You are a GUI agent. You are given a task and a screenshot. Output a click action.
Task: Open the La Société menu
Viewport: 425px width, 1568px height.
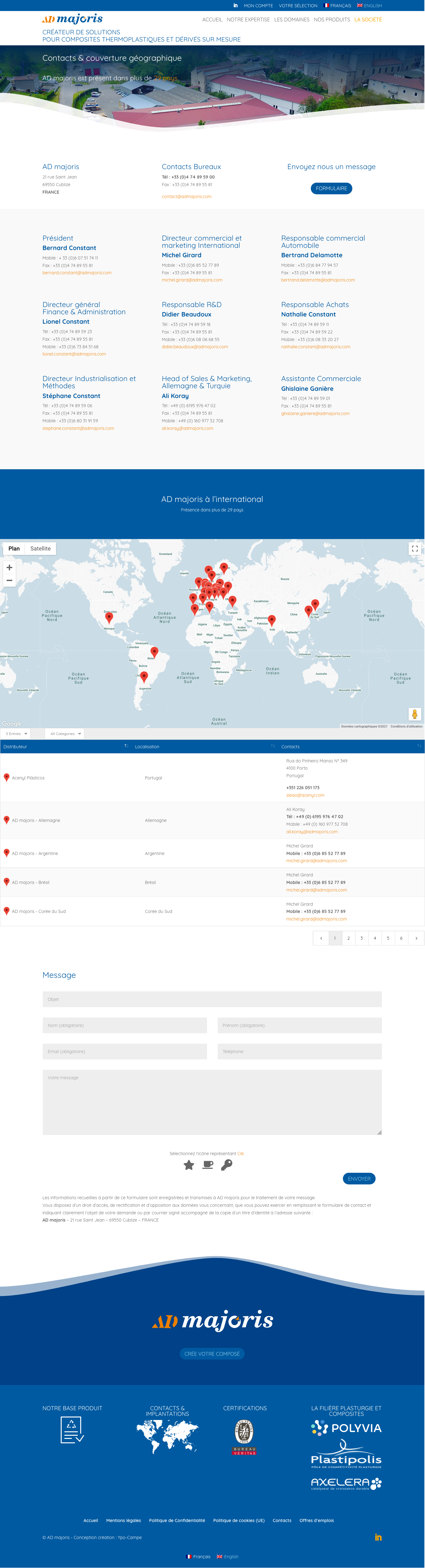click(x=368, y=20)
